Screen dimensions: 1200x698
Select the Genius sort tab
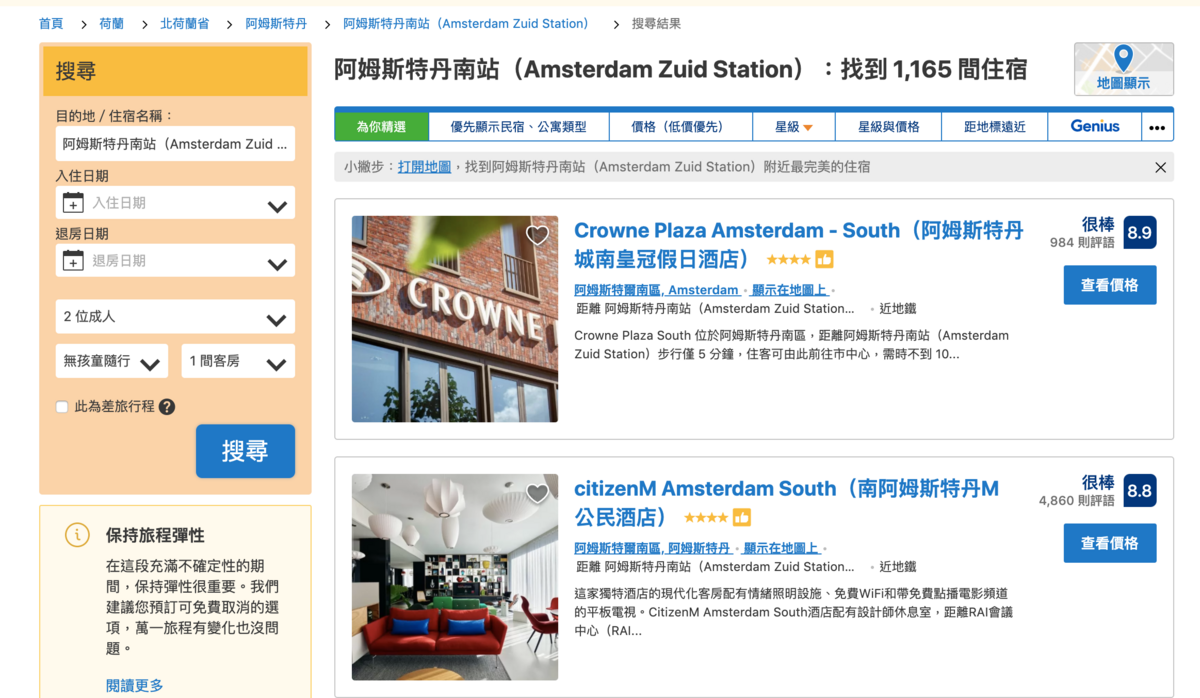pos(1094,127)
